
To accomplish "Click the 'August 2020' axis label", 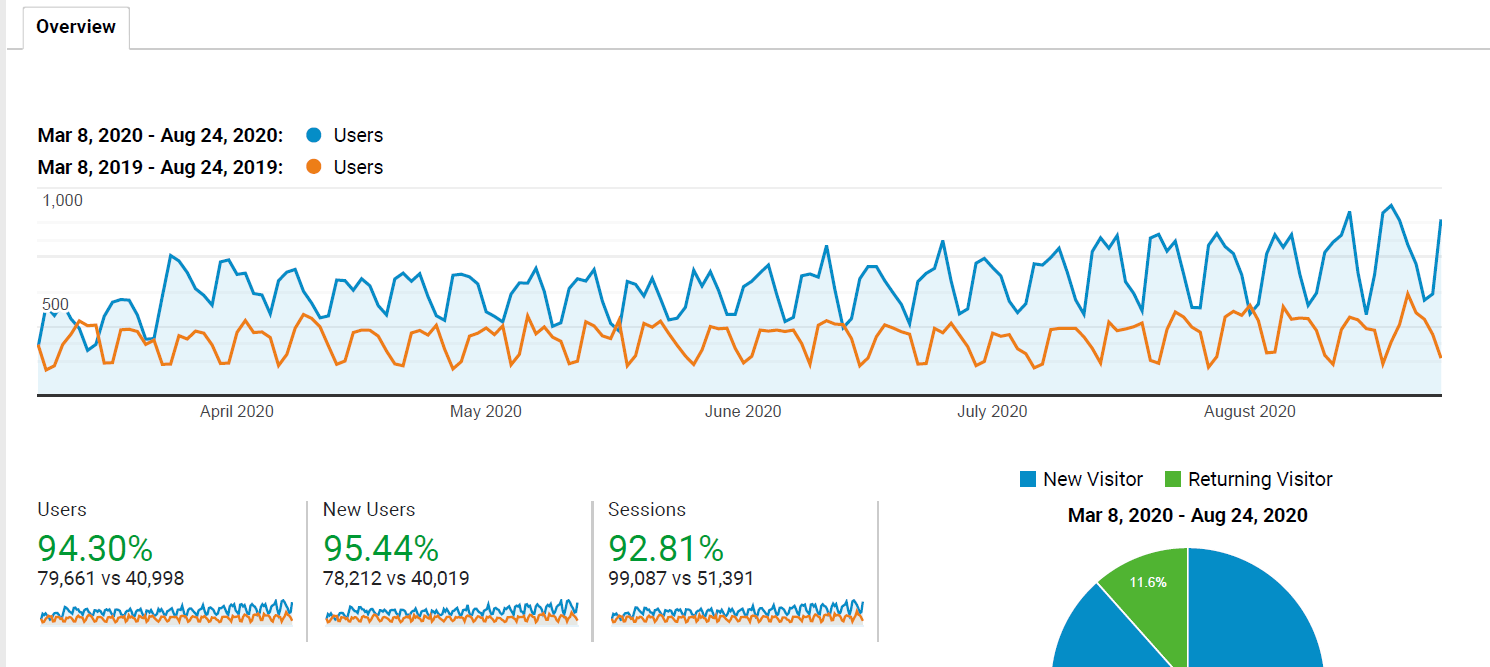I will (x=1249, y=411).
